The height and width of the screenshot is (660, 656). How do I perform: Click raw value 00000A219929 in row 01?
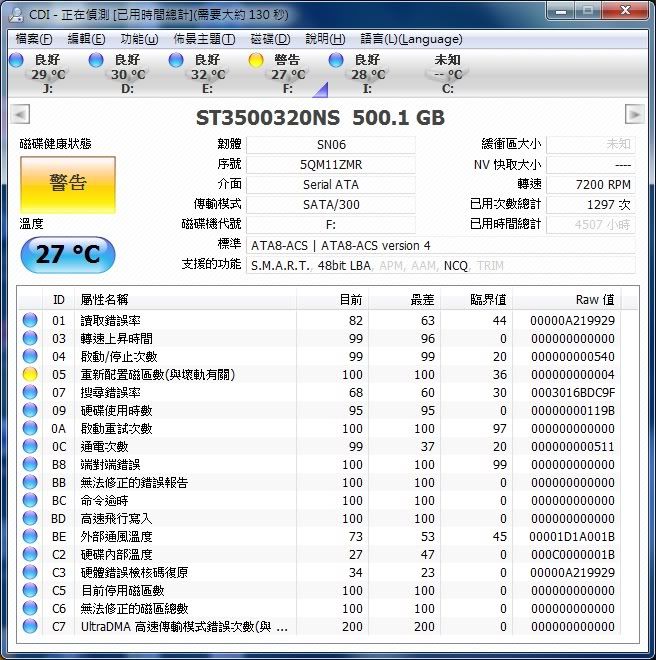(572, 321)
